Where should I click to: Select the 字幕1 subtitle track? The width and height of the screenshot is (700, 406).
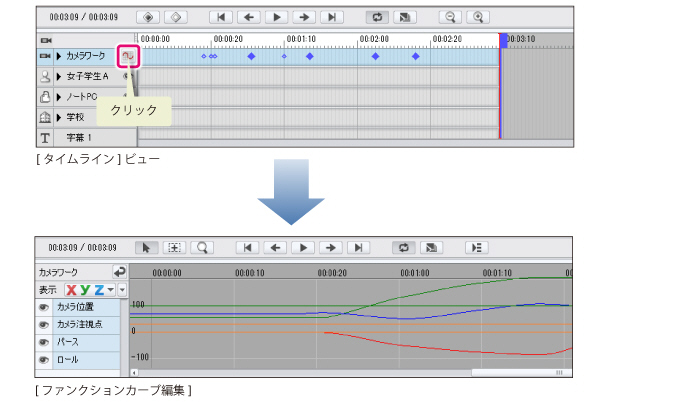(79, 138)
